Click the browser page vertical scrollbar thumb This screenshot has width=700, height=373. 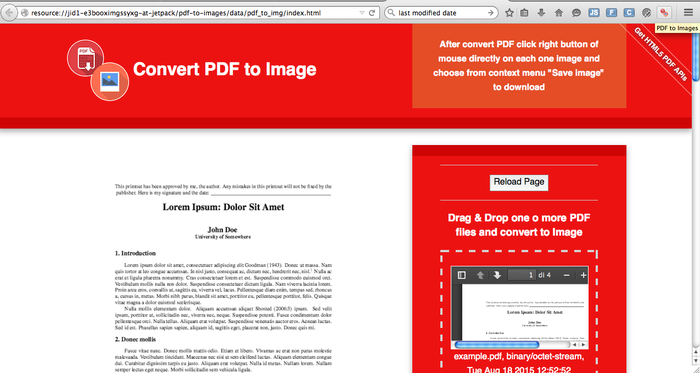coord(696,56)
